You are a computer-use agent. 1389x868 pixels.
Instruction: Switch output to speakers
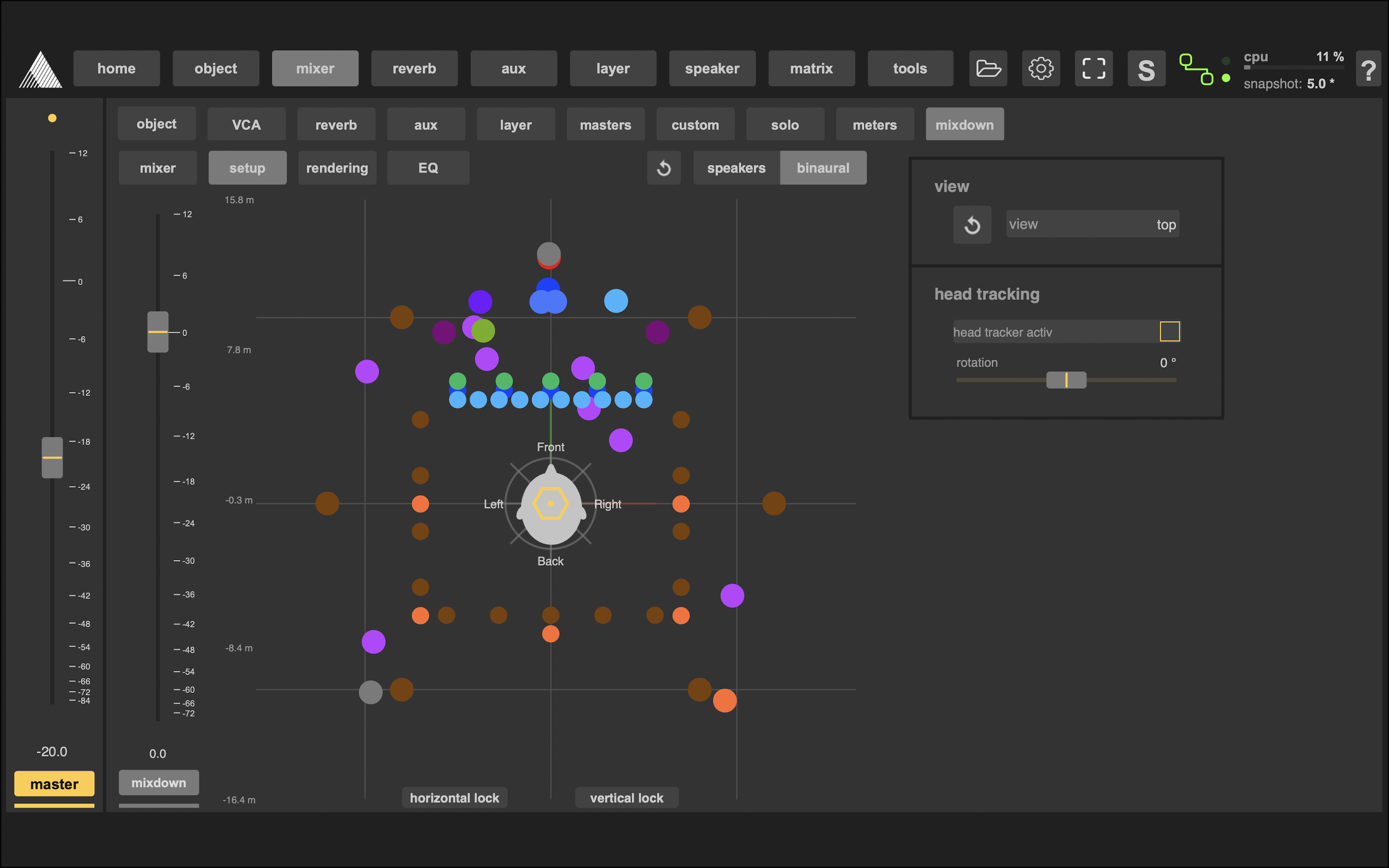pyautogui.click(x=736, y=168)
